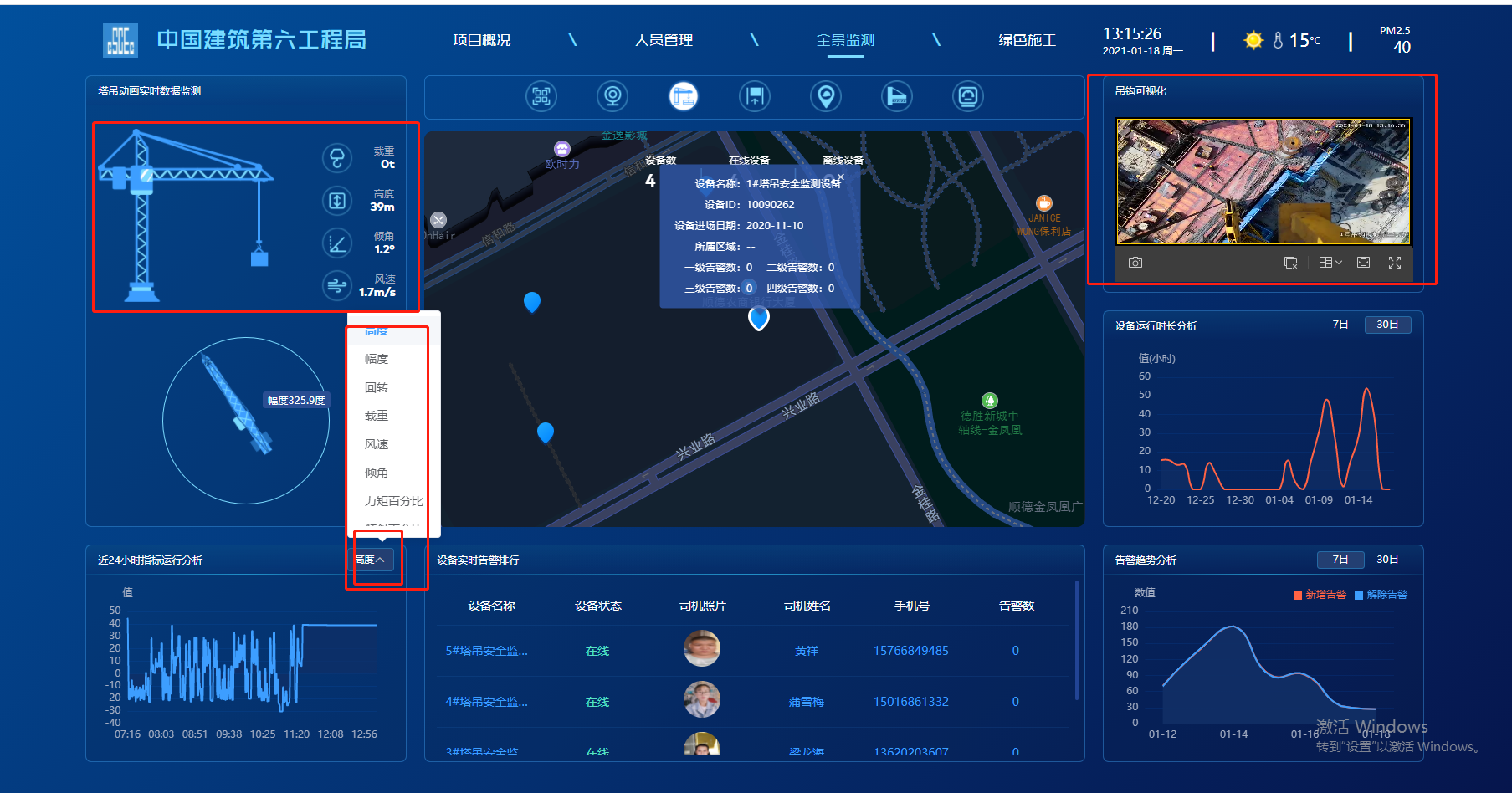This screenshot has width=1512, height=793.
Task: Choose 风速 from the indicator list
Action: click(377, 444)
